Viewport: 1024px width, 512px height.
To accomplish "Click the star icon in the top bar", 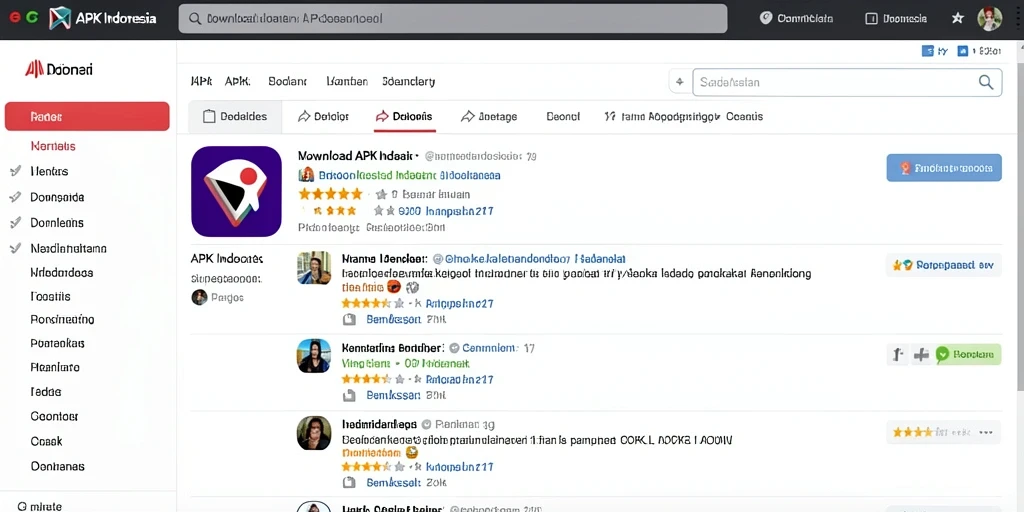I will coord(957,18).
